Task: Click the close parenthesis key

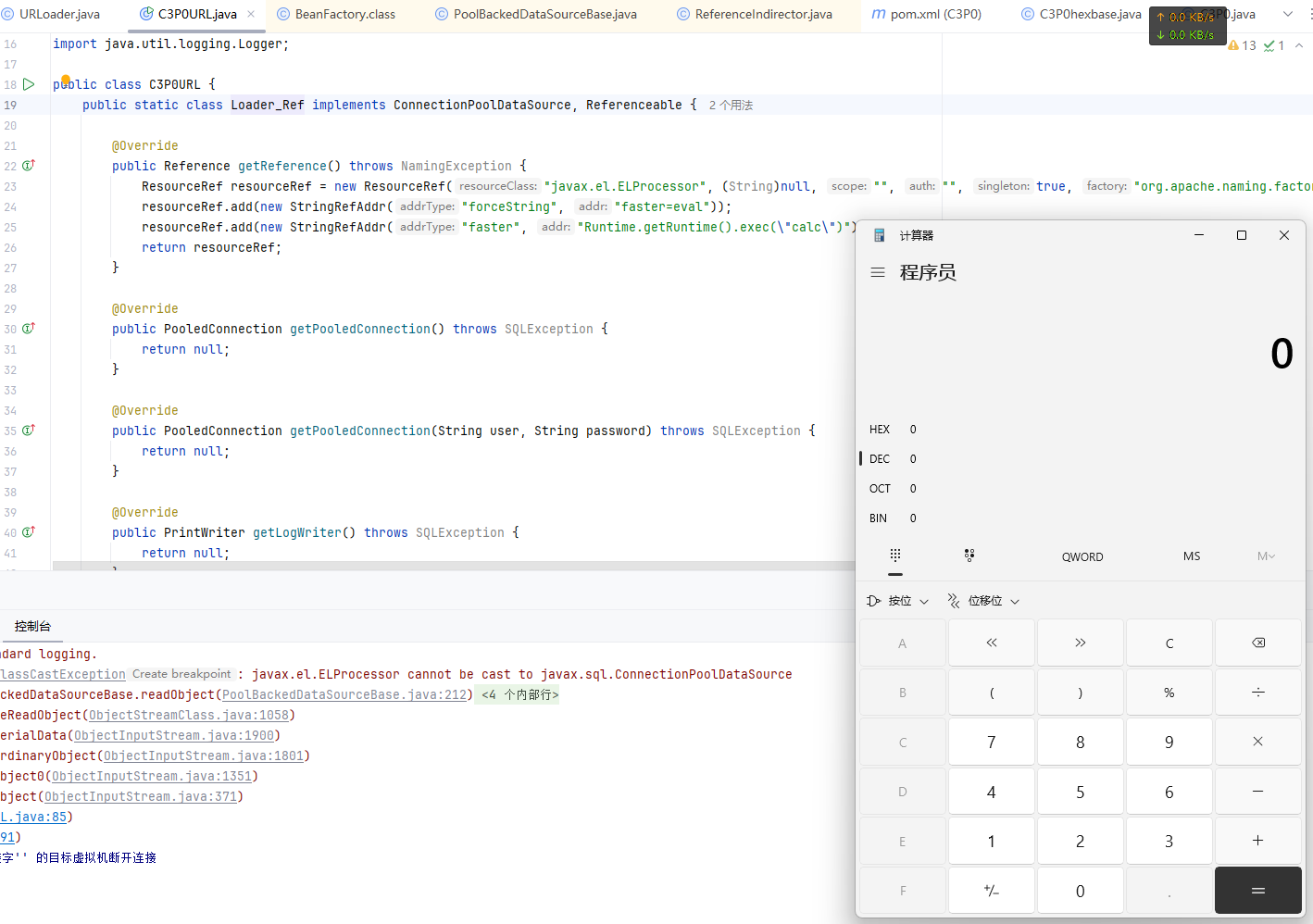Action: [1081, 693]
